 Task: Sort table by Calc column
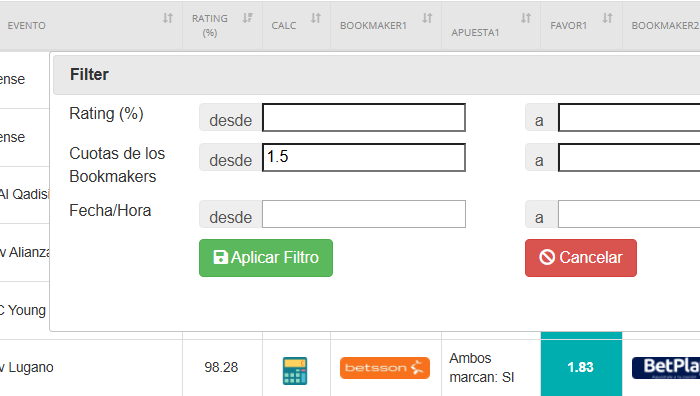click(316, 18)
